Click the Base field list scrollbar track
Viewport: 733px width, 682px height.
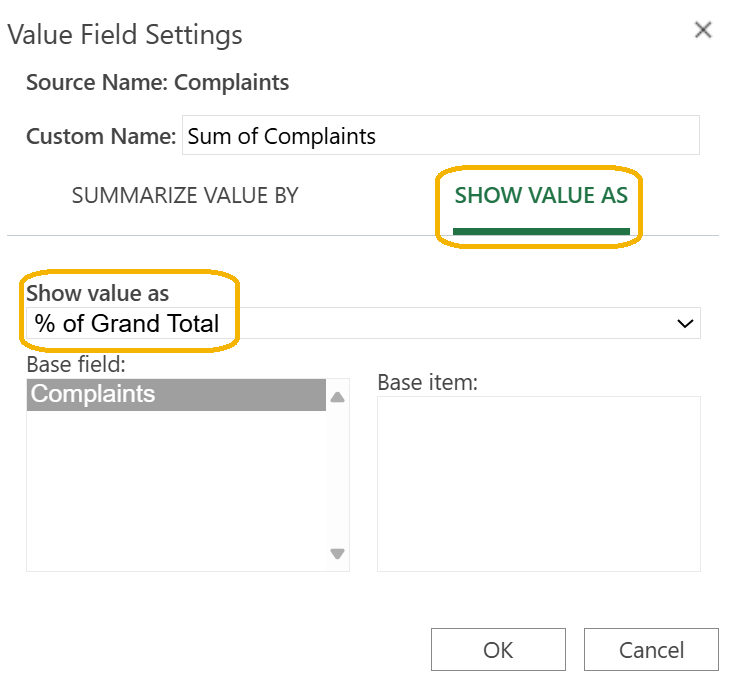click(338, 475)
